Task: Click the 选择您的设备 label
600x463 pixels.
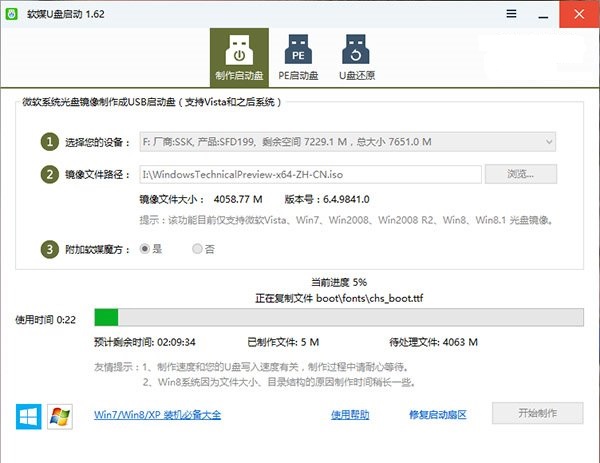Action: tap(97, 142)
